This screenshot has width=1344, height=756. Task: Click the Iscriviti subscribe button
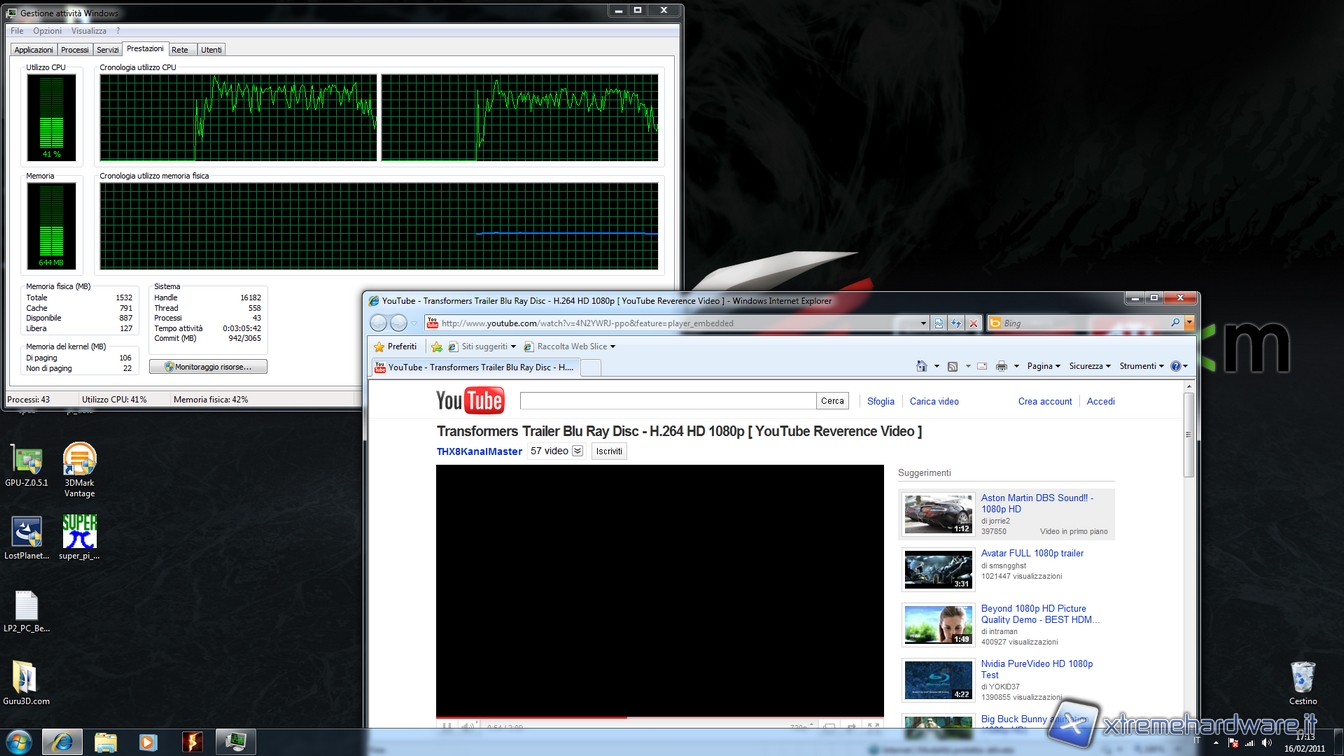click(609, 451)
